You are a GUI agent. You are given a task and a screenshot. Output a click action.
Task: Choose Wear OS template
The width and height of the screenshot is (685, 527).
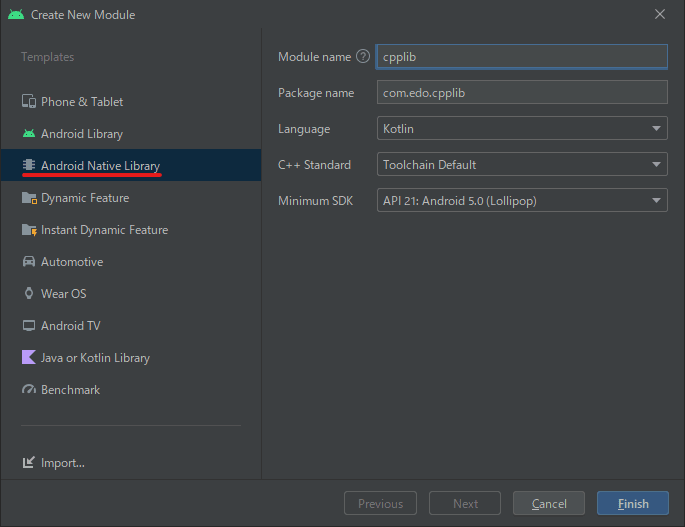click(131, 293)
